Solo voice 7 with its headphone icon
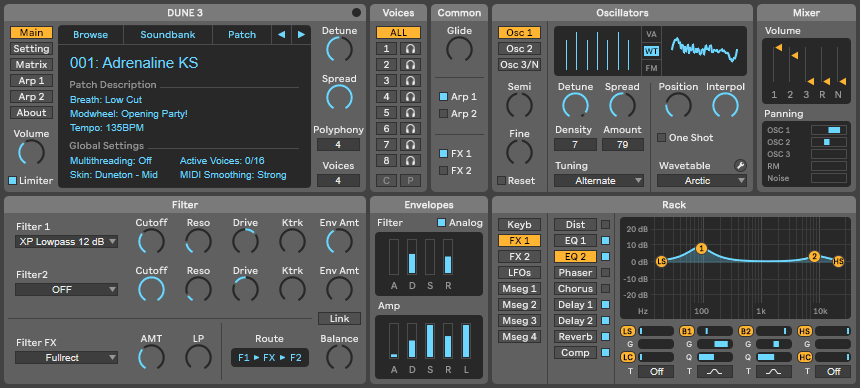Viewport: 860px width, 388px height. coord(410,144)
